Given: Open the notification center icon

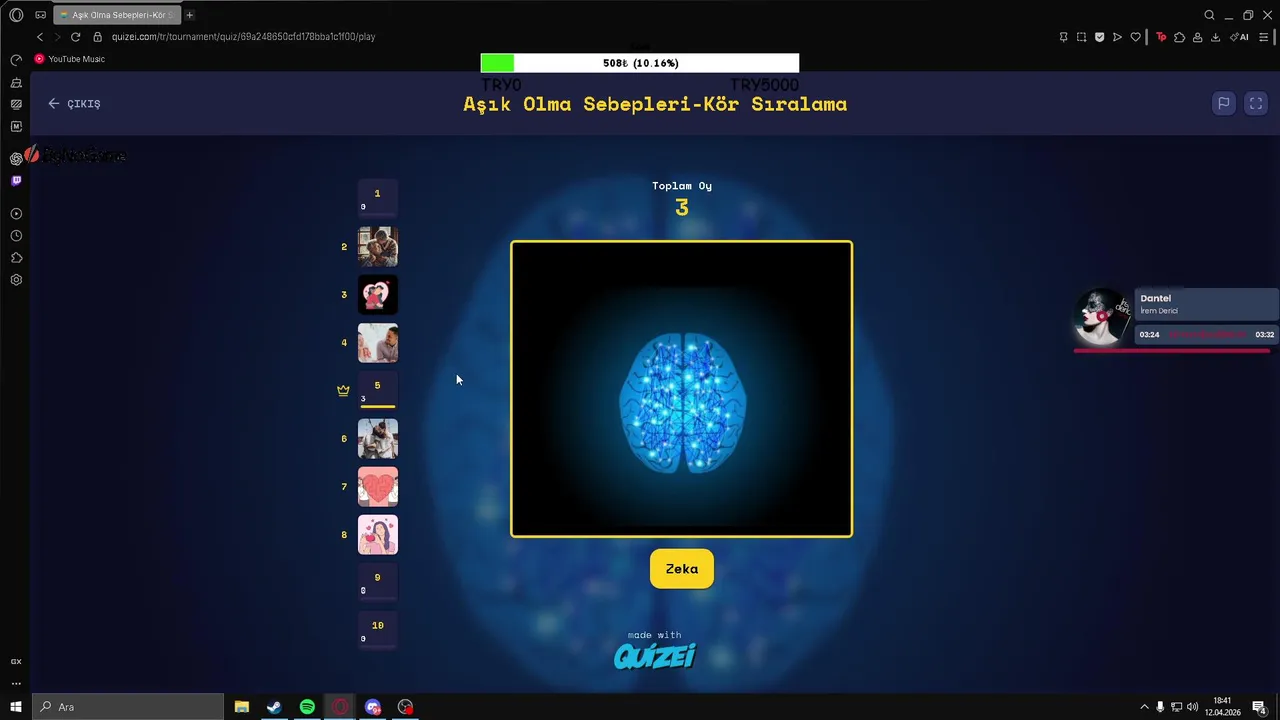Looking at the screenshot, I should [1259, 707].
